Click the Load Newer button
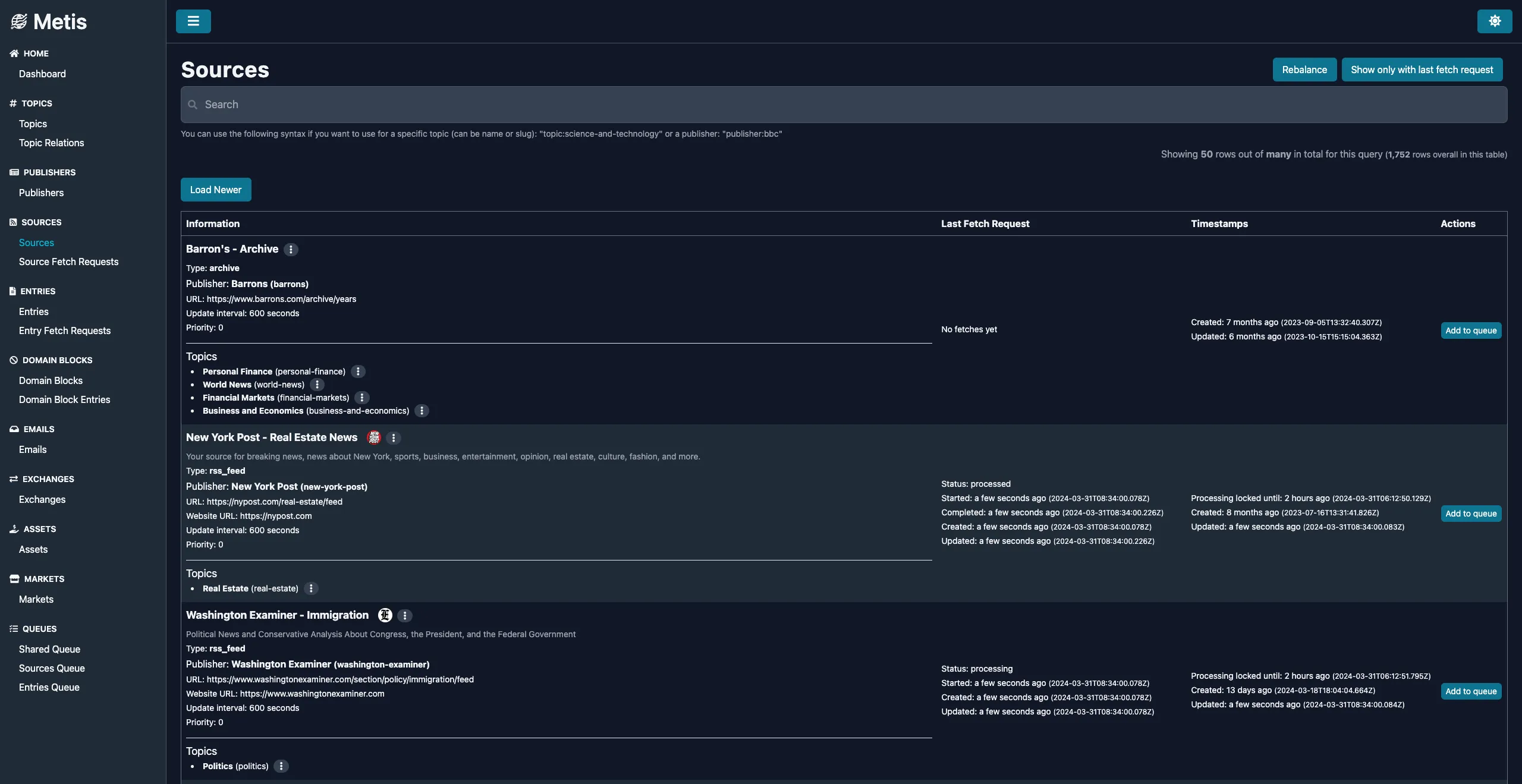 pyautogui.click(x=216, y=190)
